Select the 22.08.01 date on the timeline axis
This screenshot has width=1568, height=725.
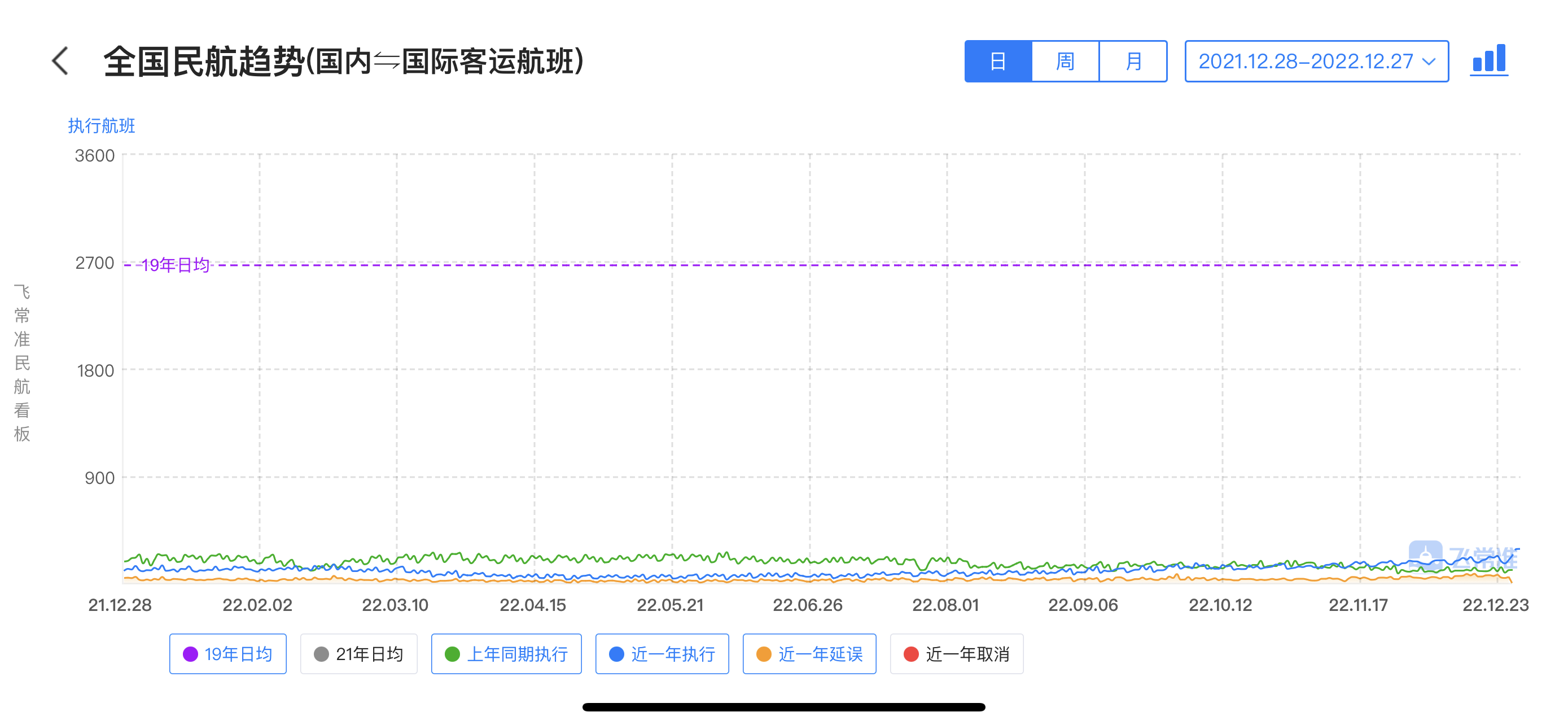pyautogui.click(x=945, y=605)
